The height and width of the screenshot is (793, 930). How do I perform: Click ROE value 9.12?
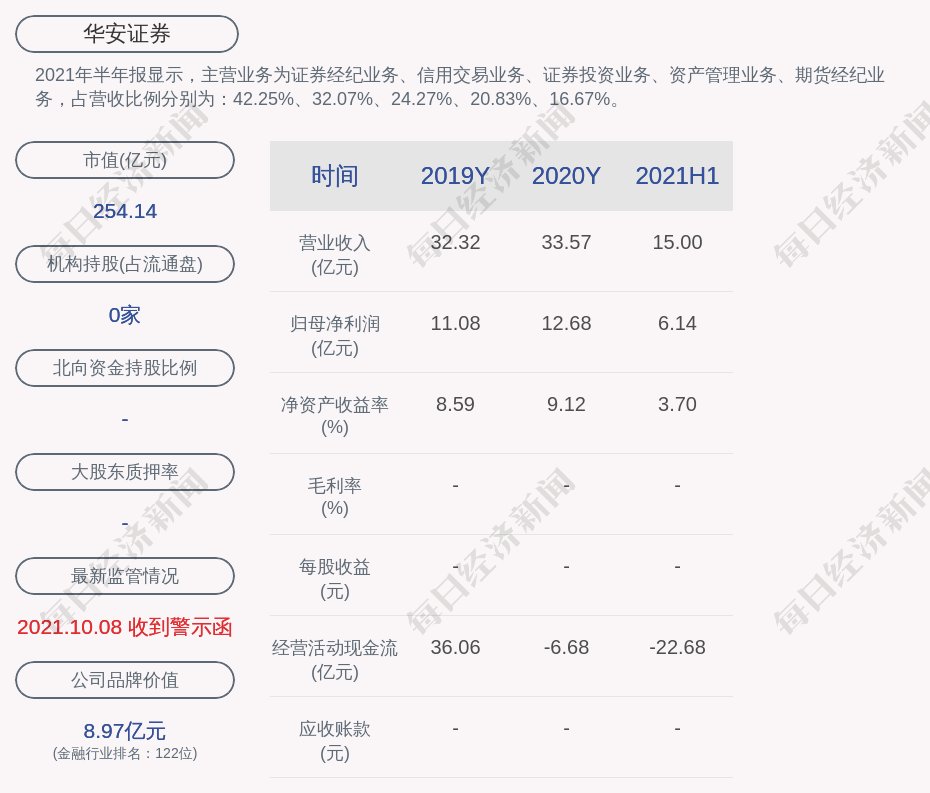click(x=566, y=404)
